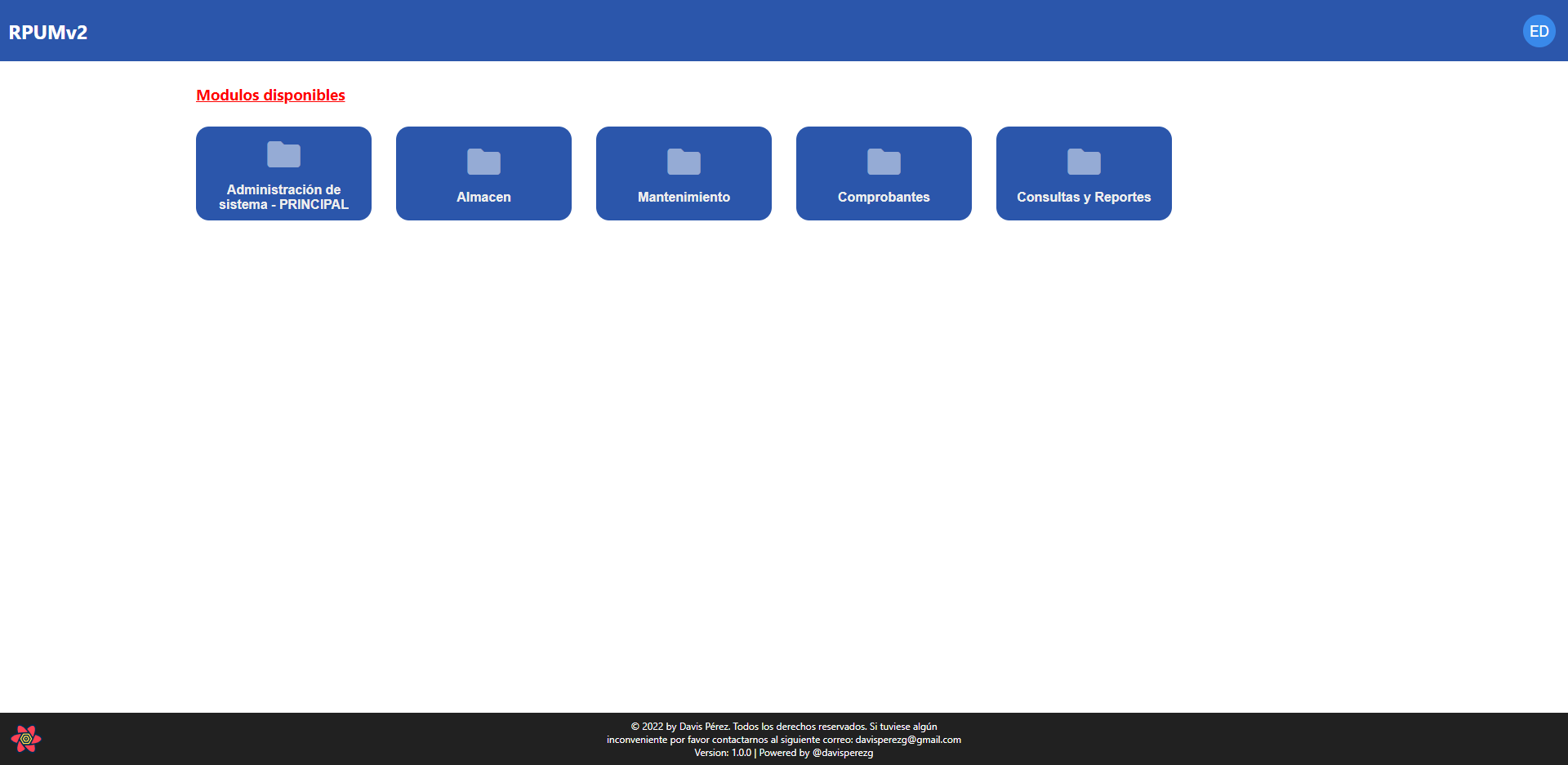Open the Administración de sistema - PRINCIPAL label
1568x765 pixels.
(283, 197)
